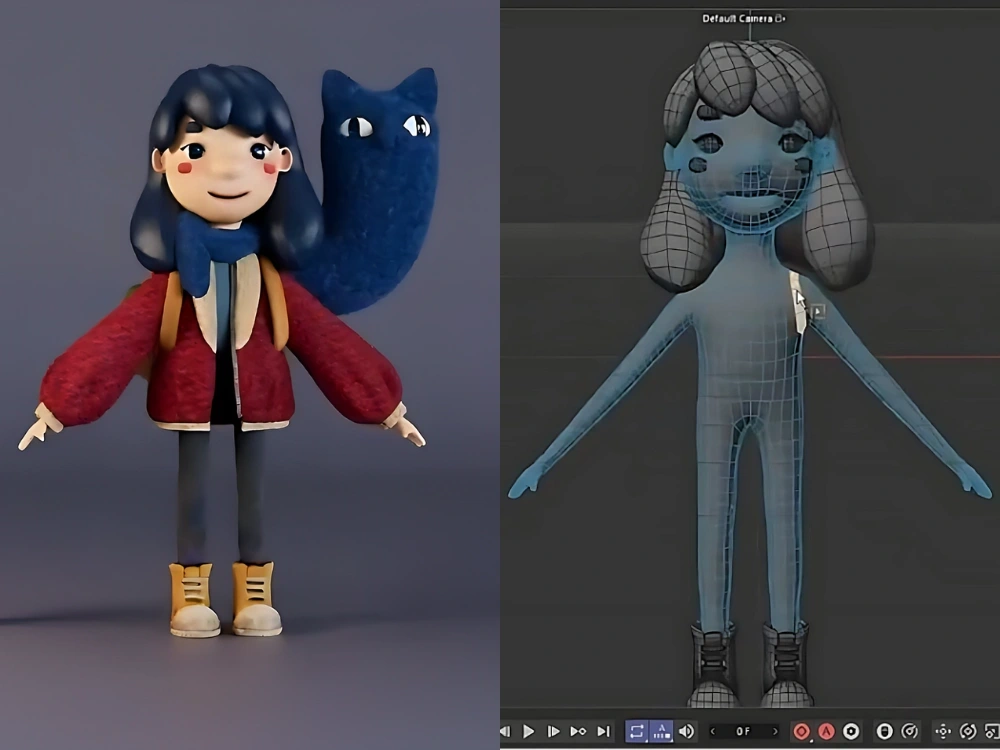This screenshot has height=750, width=1000.
Task: Open the white keyframe selection icon
Action: tap(851, 731)
